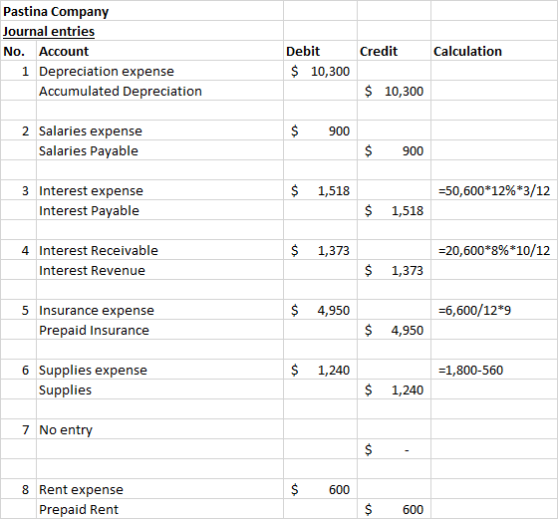Select the Insurance expense cell
This screenshot has width=560, height=519.
coord(160,310)
